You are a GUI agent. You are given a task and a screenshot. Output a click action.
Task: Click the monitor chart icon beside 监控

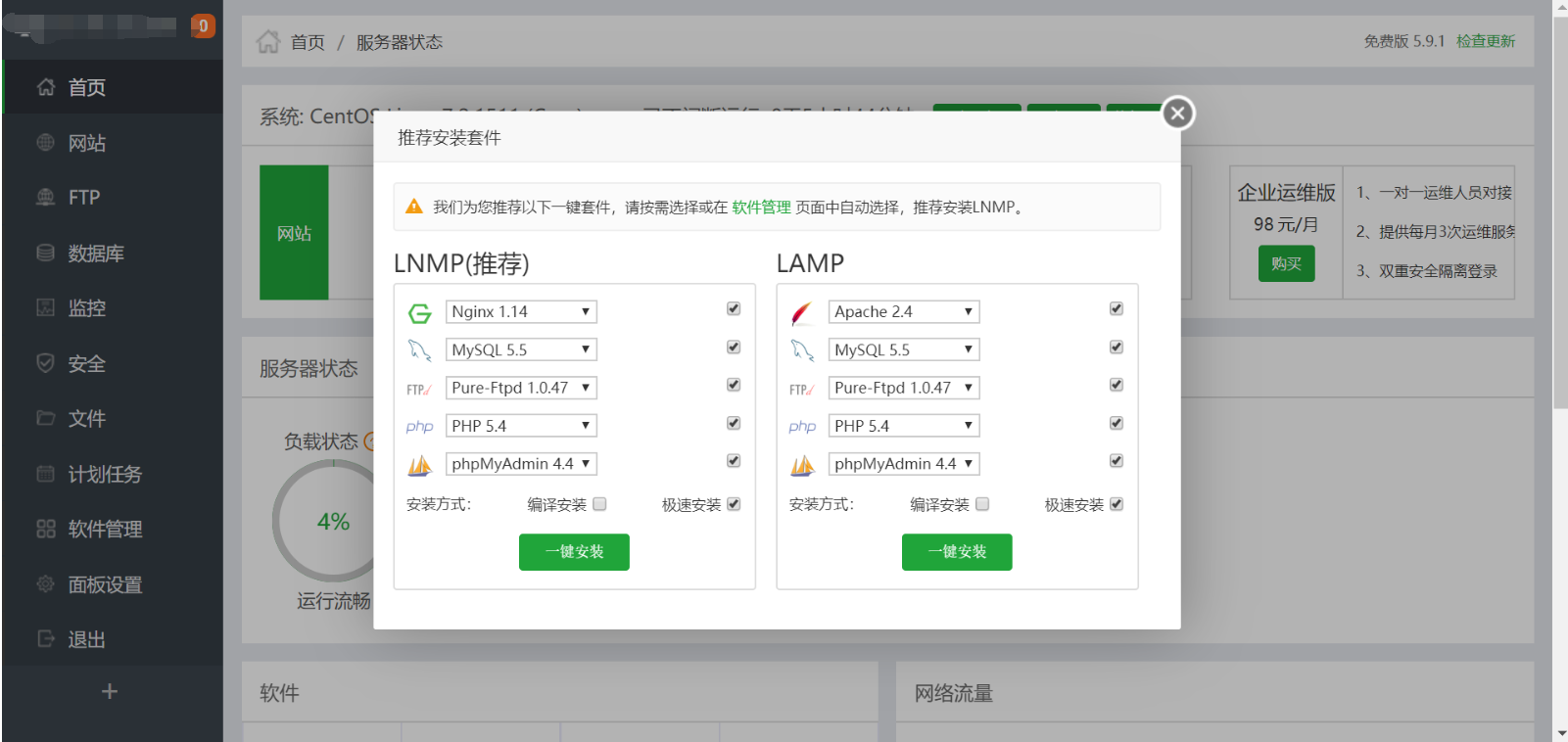tap(45, 307)
